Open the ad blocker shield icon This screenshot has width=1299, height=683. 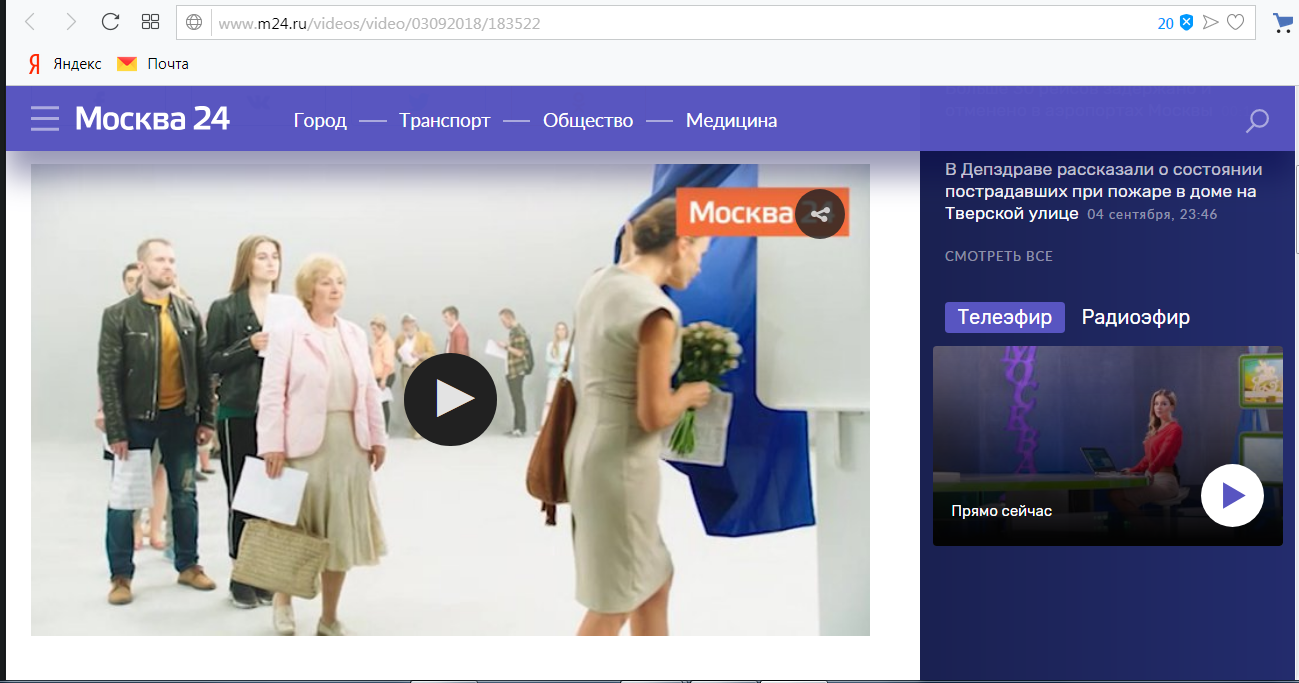pyautogui.click(x=1187, y=22)
